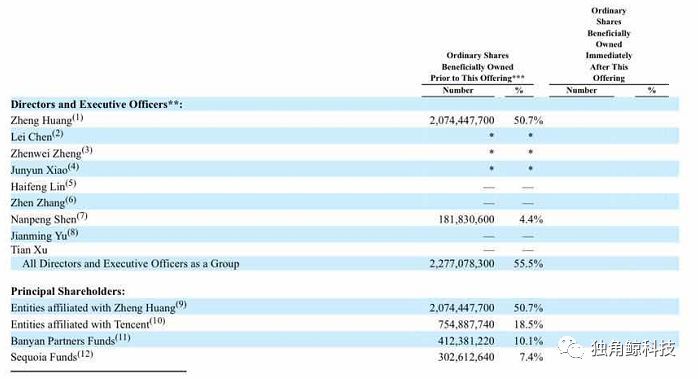Select the 'Jianming Yu(8)' name
Screen dimensions: 698x379
tap(45, 235)
